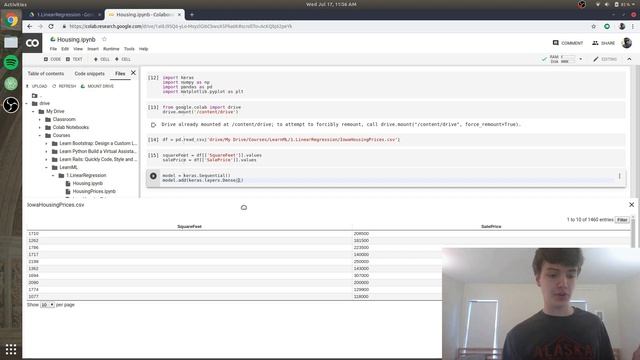Open the Chrome profile avatar
This screenshot has width=640, height=360.
622,27
